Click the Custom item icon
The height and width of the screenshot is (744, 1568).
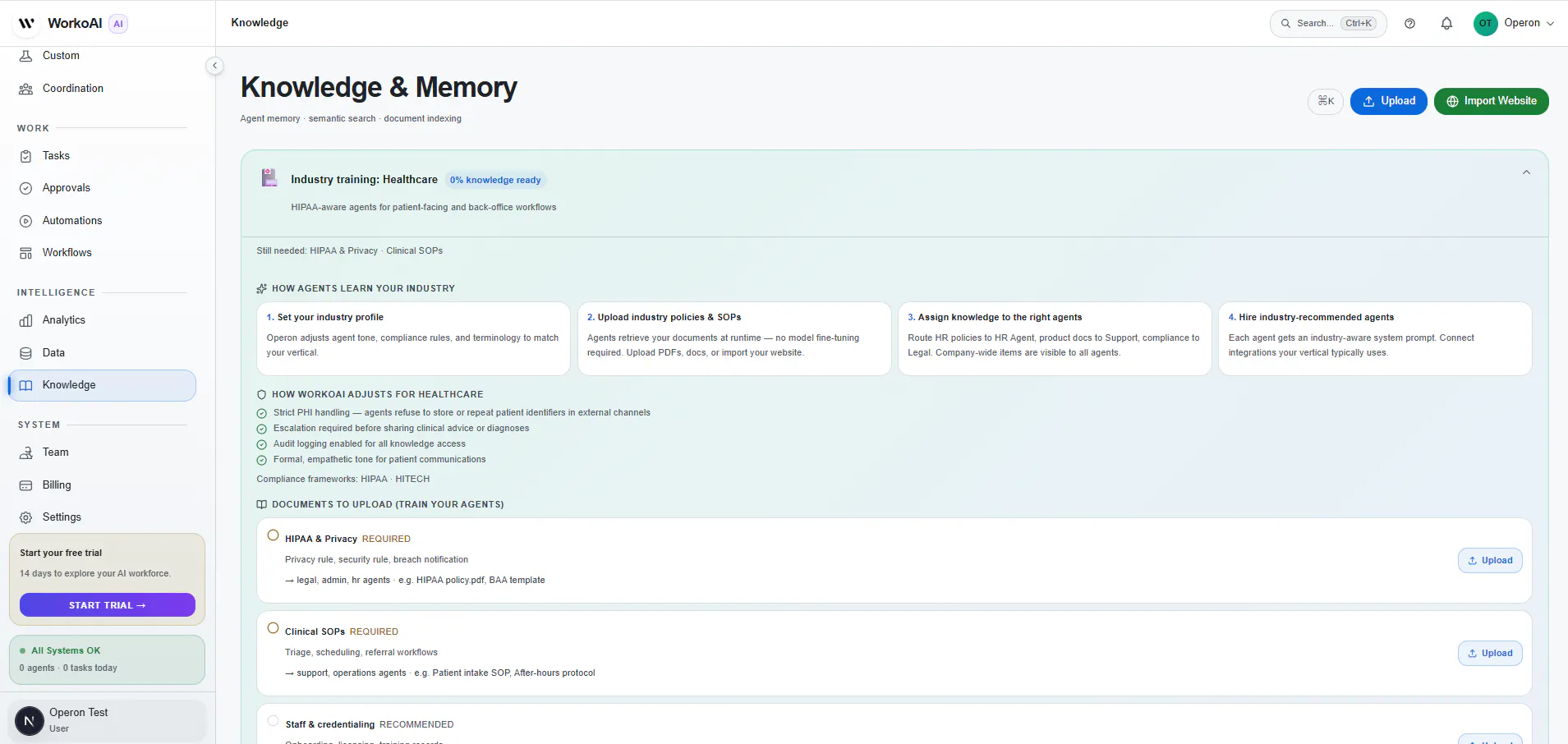(26, 56)
